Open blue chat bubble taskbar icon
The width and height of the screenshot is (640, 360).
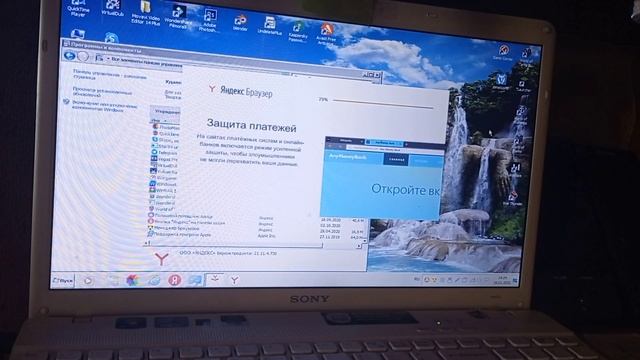(x=195, y=280)
